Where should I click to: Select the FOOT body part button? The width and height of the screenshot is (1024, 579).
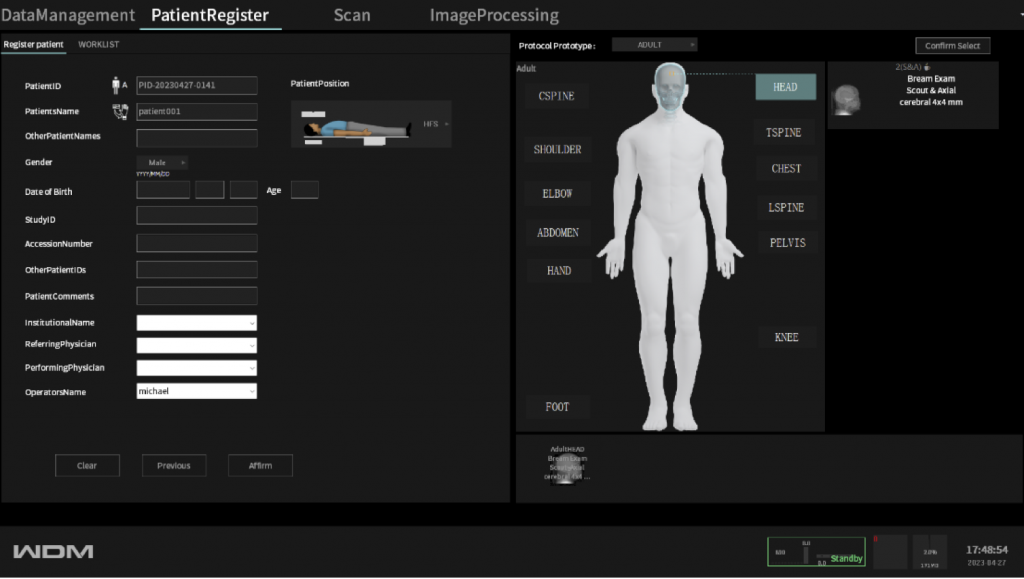[557, 407]
